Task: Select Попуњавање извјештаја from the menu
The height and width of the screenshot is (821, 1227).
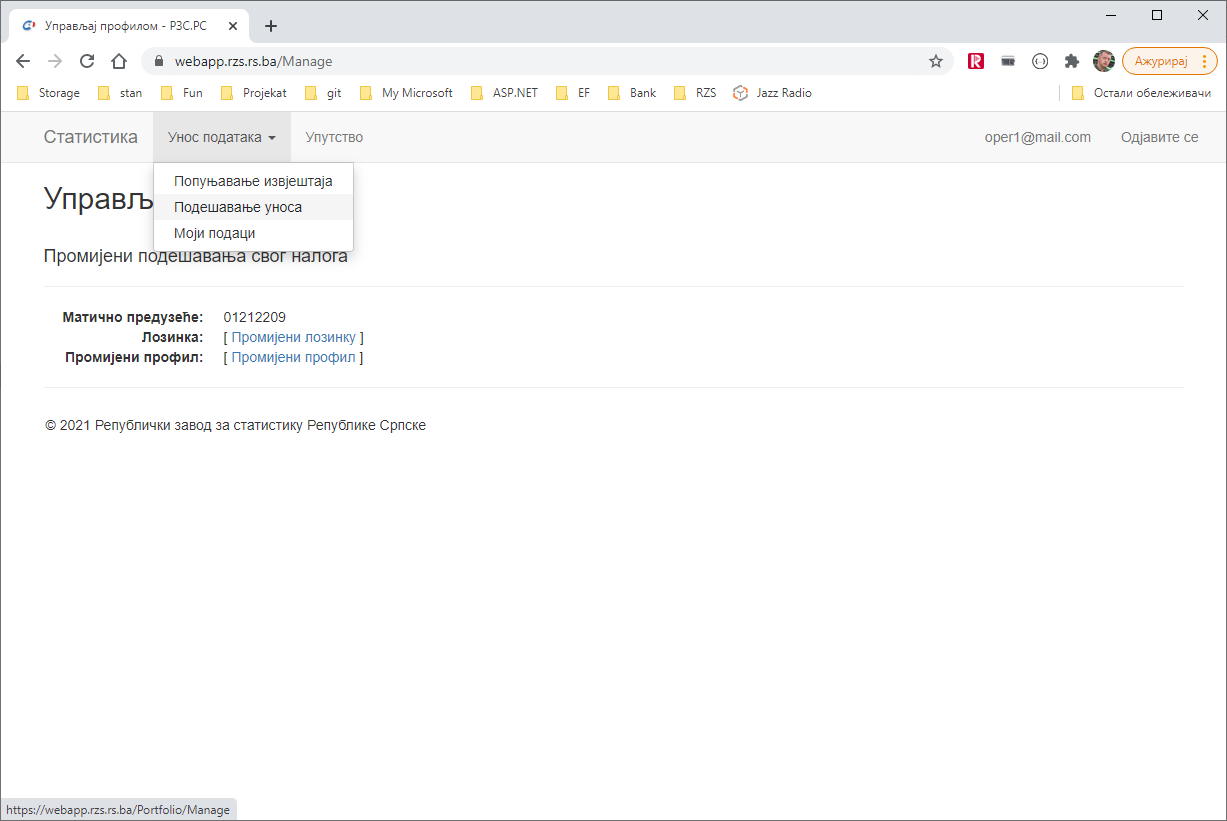Action: tap(253, 181)
